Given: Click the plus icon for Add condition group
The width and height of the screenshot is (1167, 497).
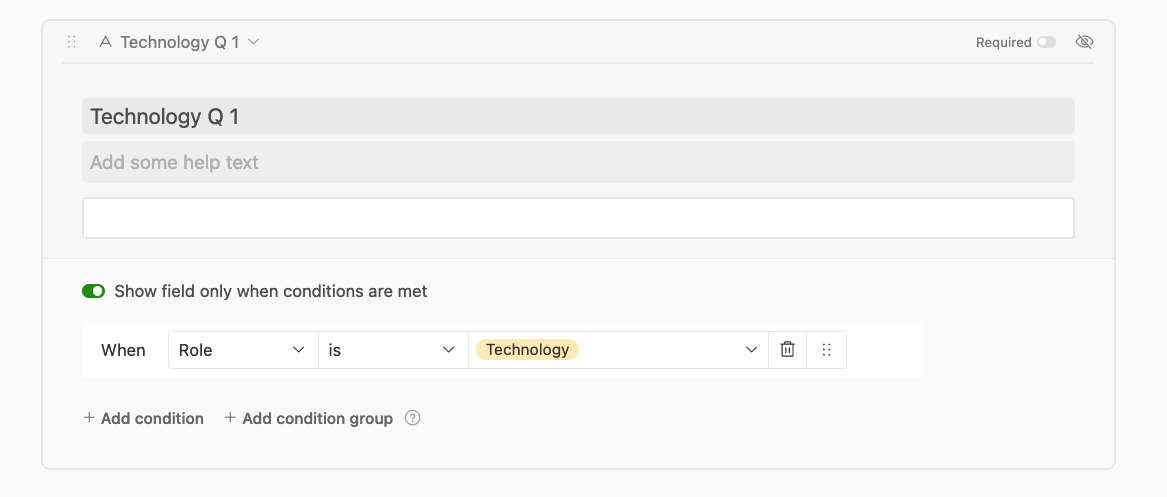Looking at the screenshot, I should point(230,418).
